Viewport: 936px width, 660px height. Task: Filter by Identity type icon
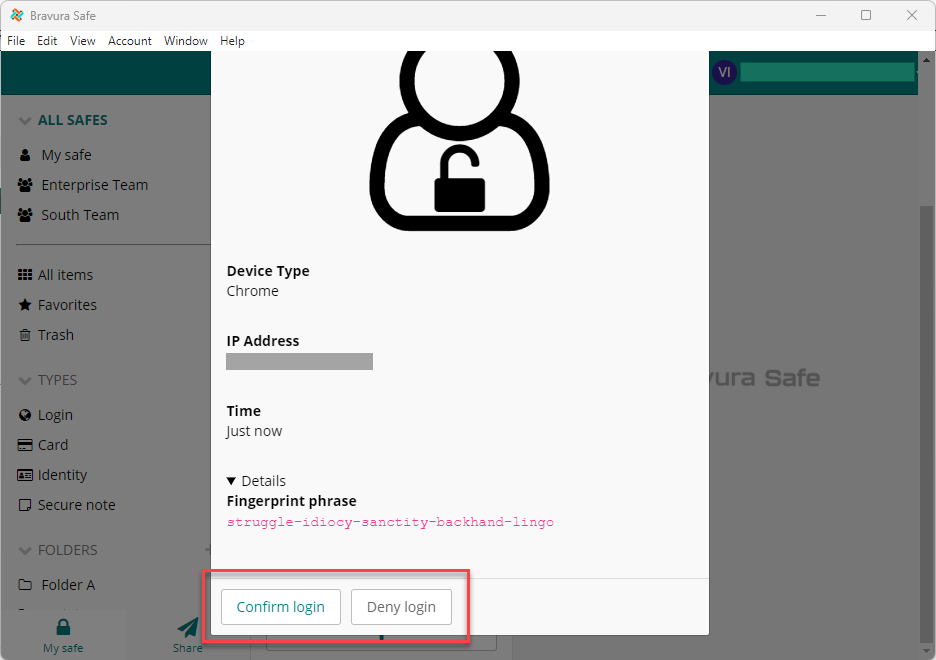point(26,475)
